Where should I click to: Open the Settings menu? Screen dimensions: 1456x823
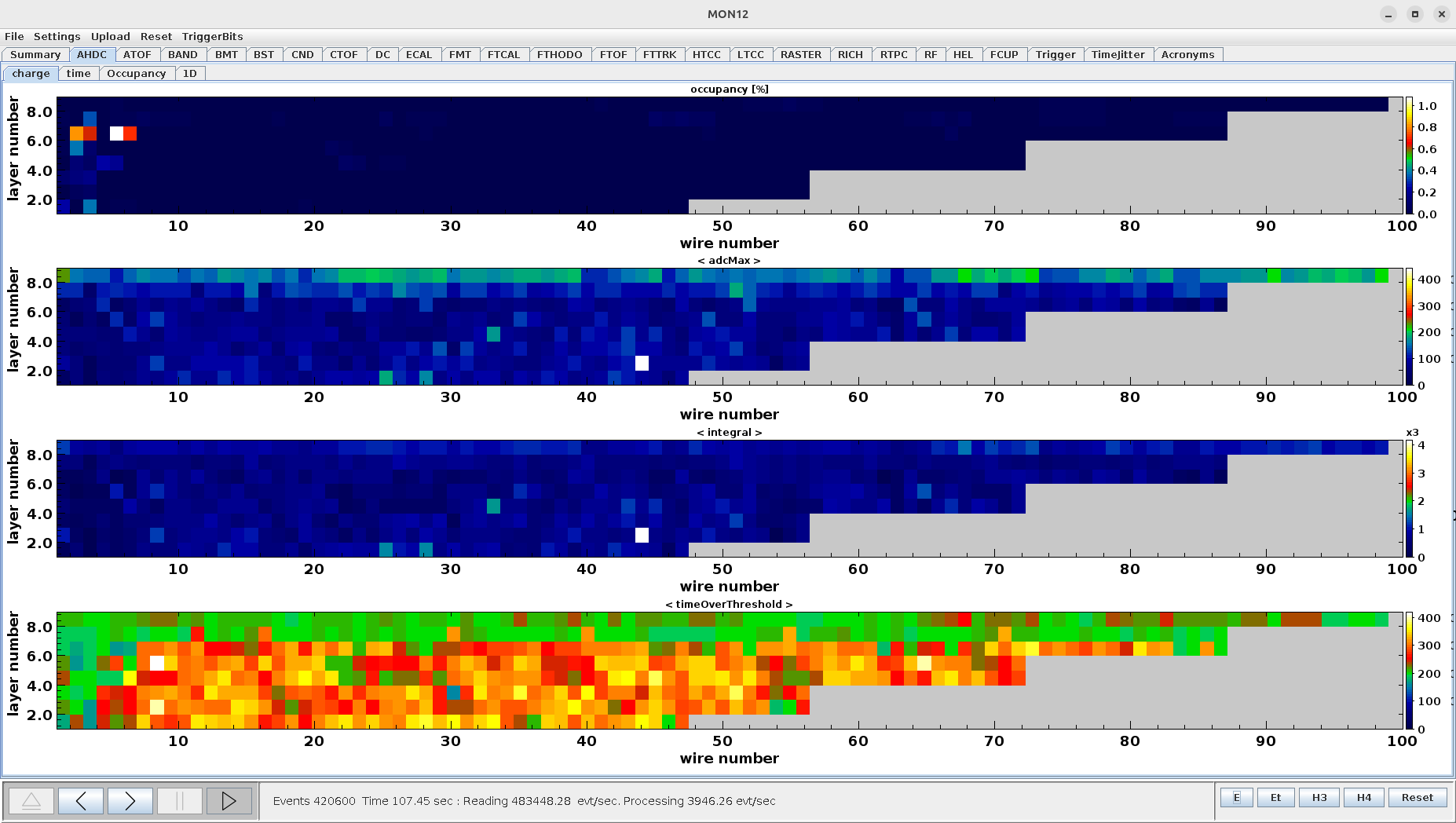(x=57, y=36)
